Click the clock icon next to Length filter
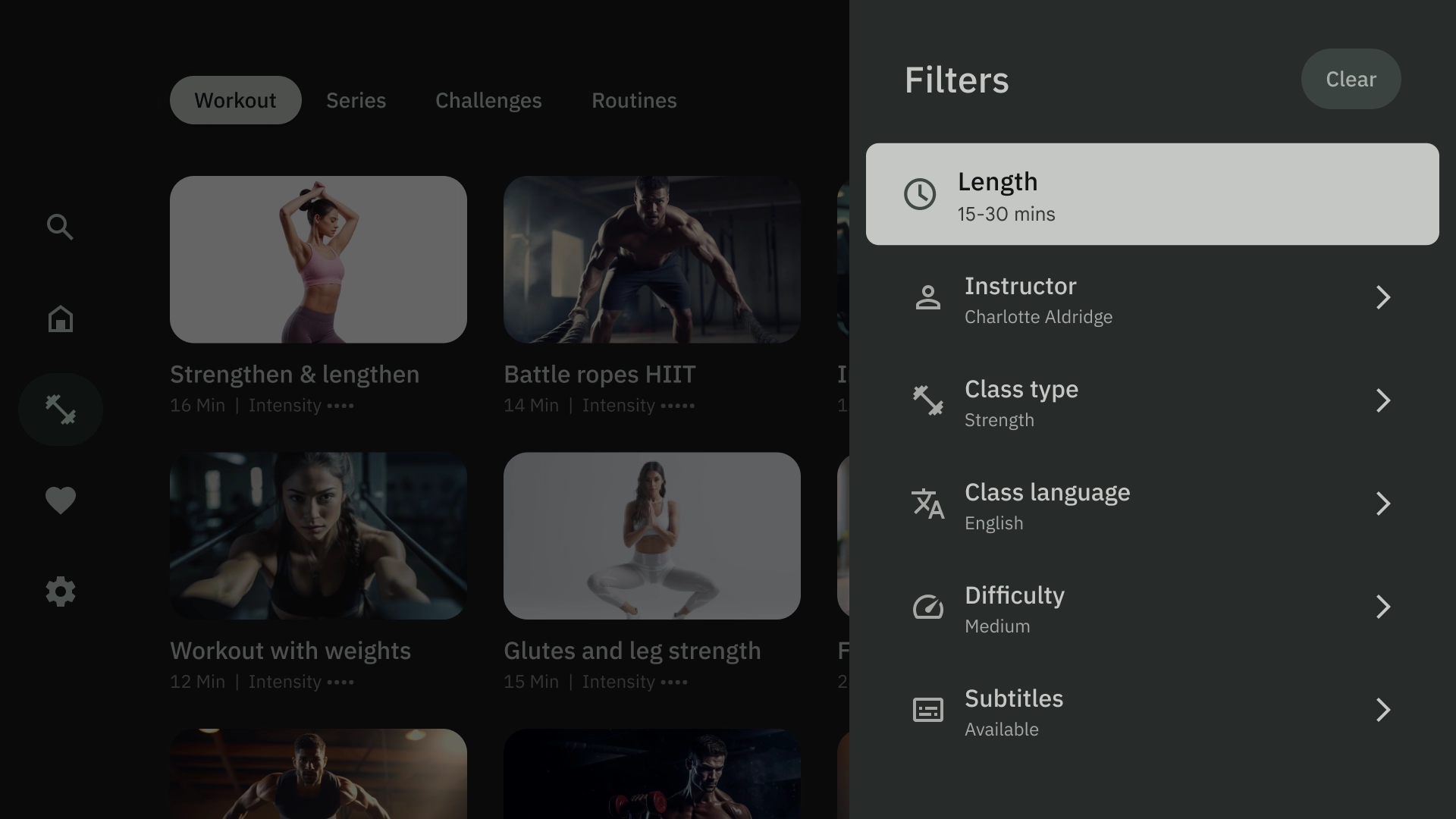The width and height of the screenshot is (1456, 819). (919, 194)
